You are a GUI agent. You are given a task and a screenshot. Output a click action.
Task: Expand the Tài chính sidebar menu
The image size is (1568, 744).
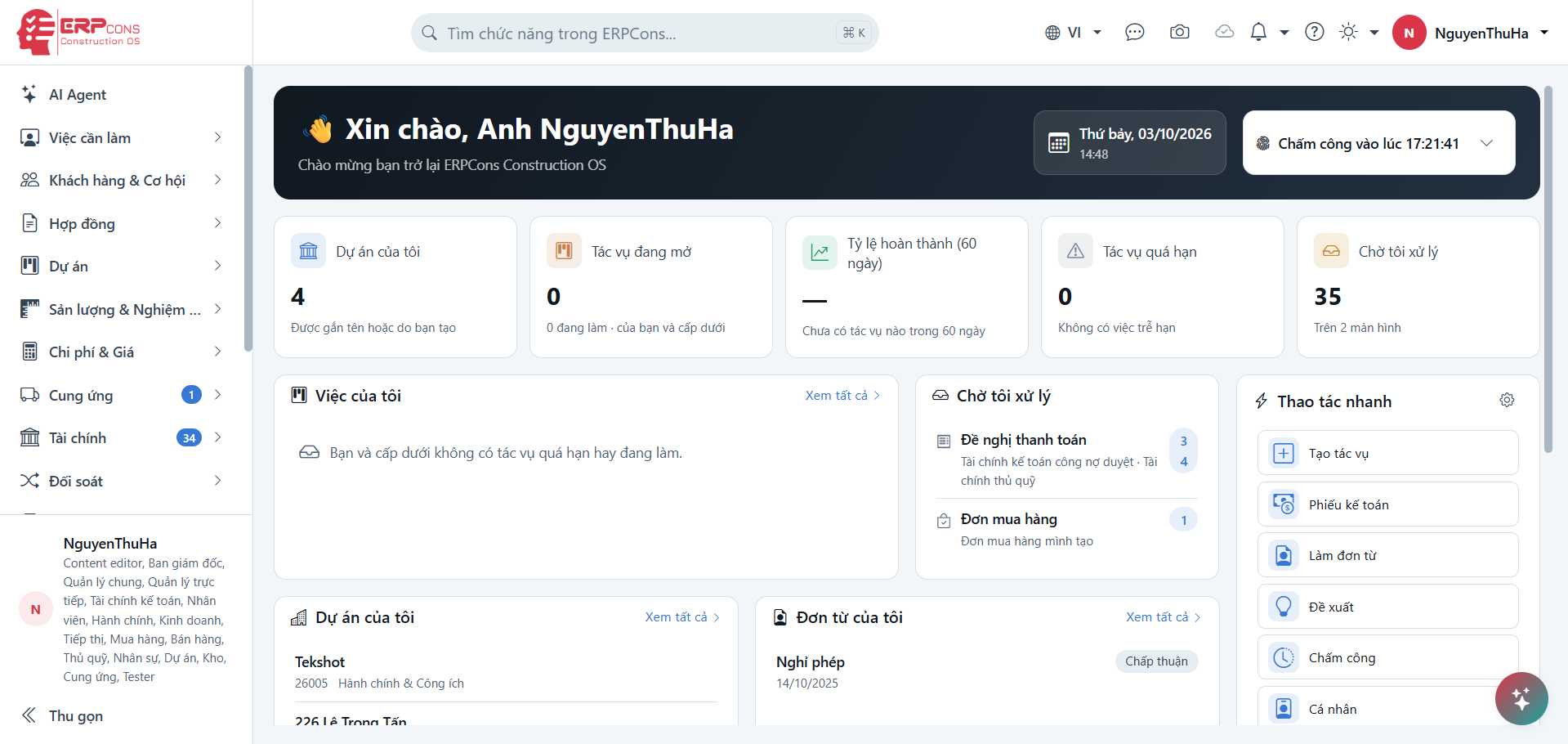(x=123, y=438)
